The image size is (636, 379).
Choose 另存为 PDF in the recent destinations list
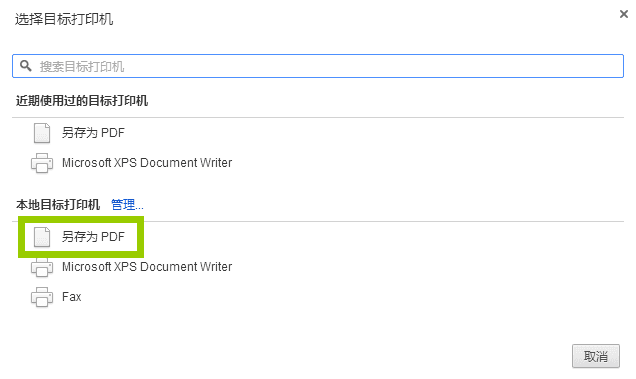click(x=93, y=133)
